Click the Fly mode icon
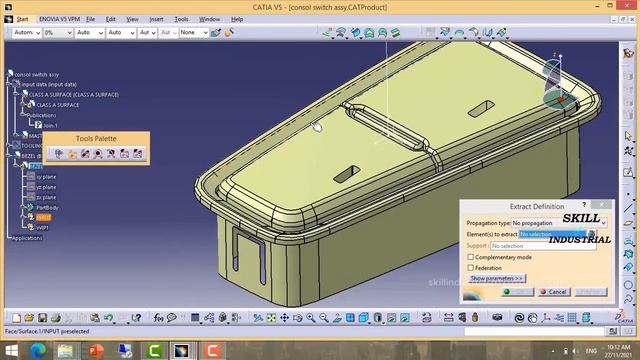 [x=258, y=318]
